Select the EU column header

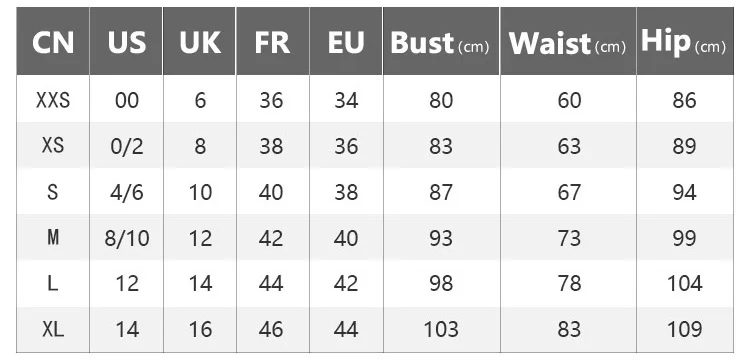[x=346, y=42]
